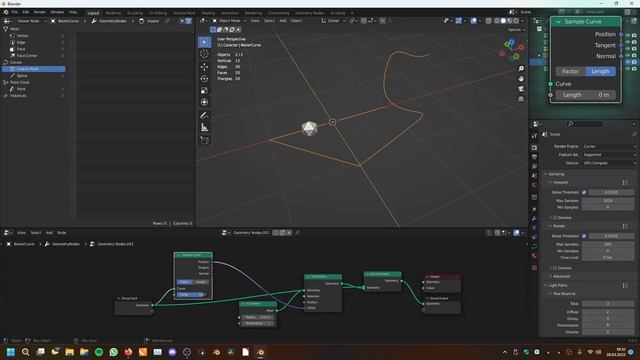The image size is (640, 360).
Task: Open taskbar search magnifier
Action: coord(25,352)
